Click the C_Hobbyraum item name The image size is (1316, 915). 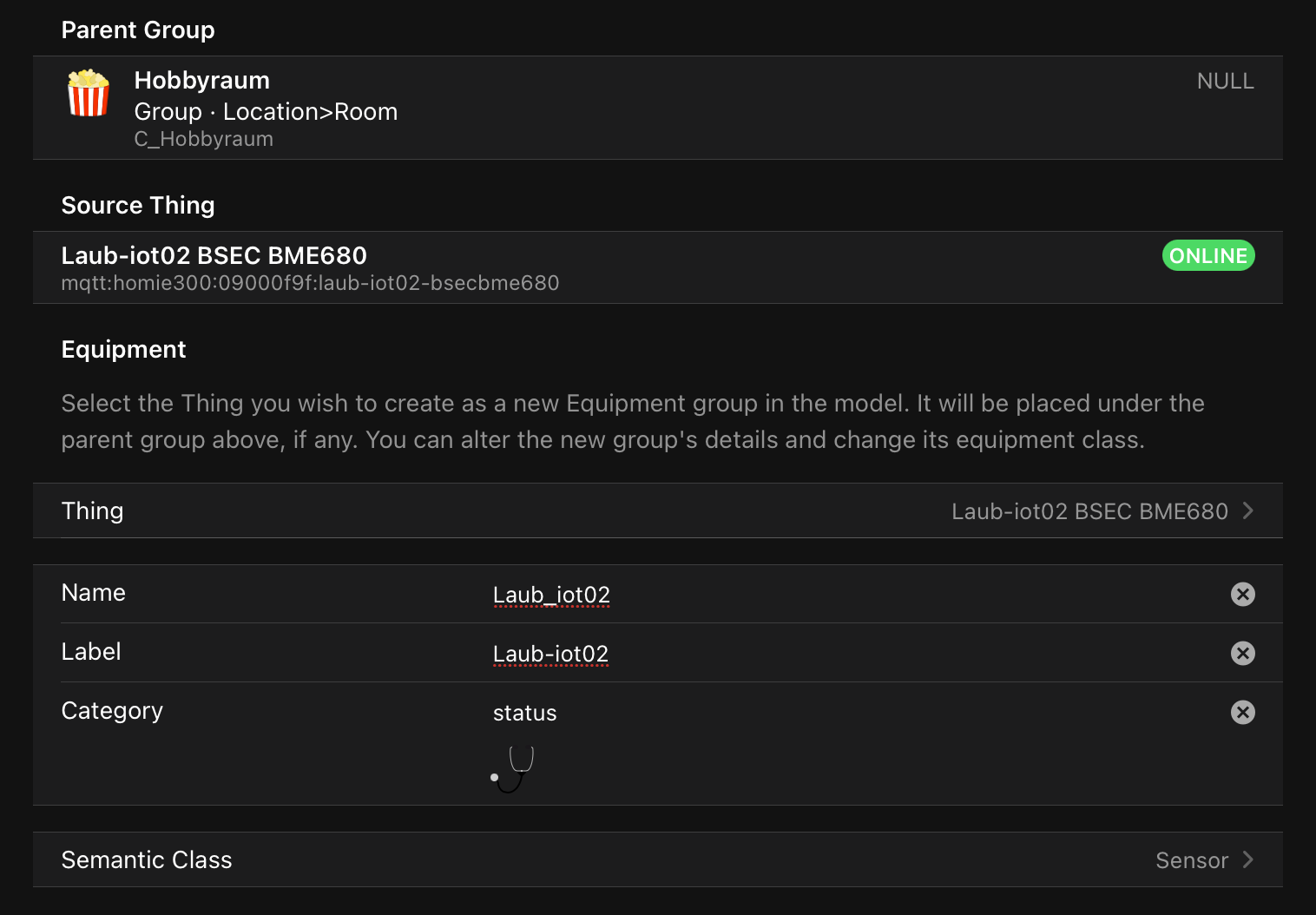coord(203,139)
